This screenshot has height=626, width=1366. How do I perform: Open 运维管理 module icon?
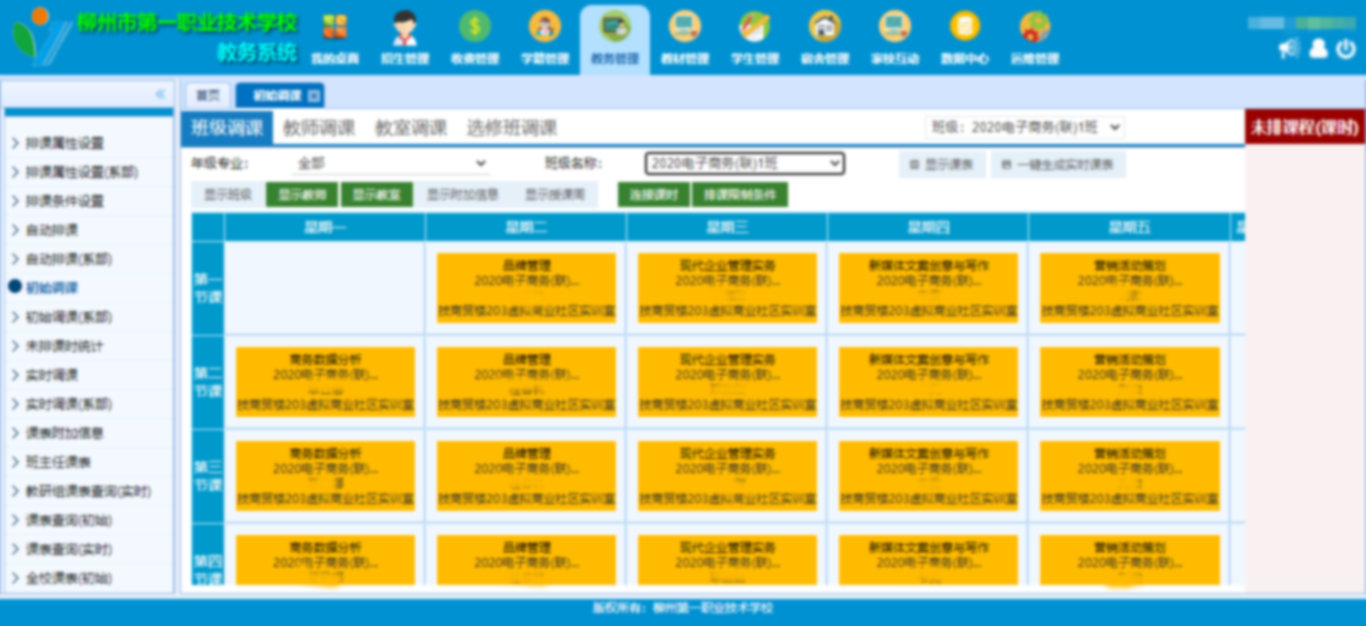(x=1034, y=38)
